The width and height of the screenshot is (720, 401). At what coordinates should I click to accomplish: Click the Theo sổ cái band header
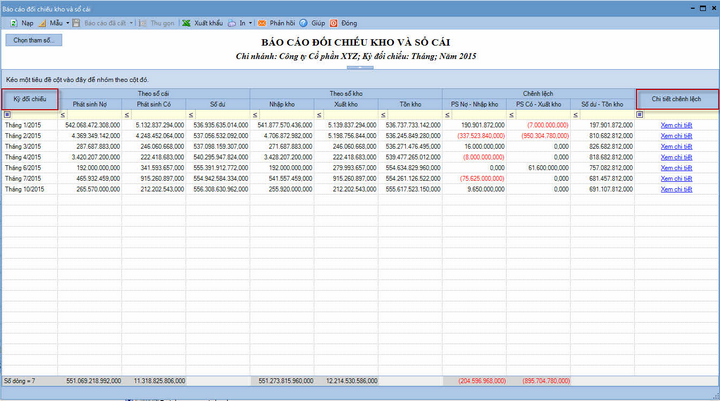pyautogui.click(x=154, y=94)
